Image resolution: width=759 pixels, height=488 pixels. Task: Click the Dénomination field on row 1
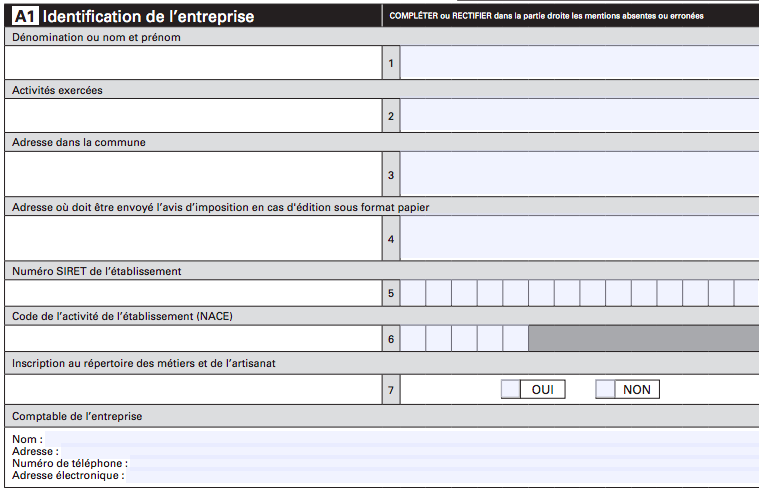pyautogui.click(x=579, y=65)
